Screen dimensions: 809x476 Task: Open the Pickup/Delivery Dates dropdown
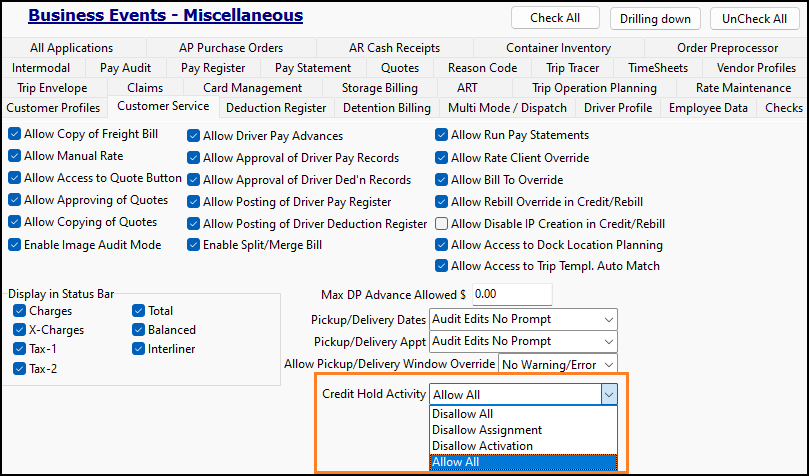point(523,320)
